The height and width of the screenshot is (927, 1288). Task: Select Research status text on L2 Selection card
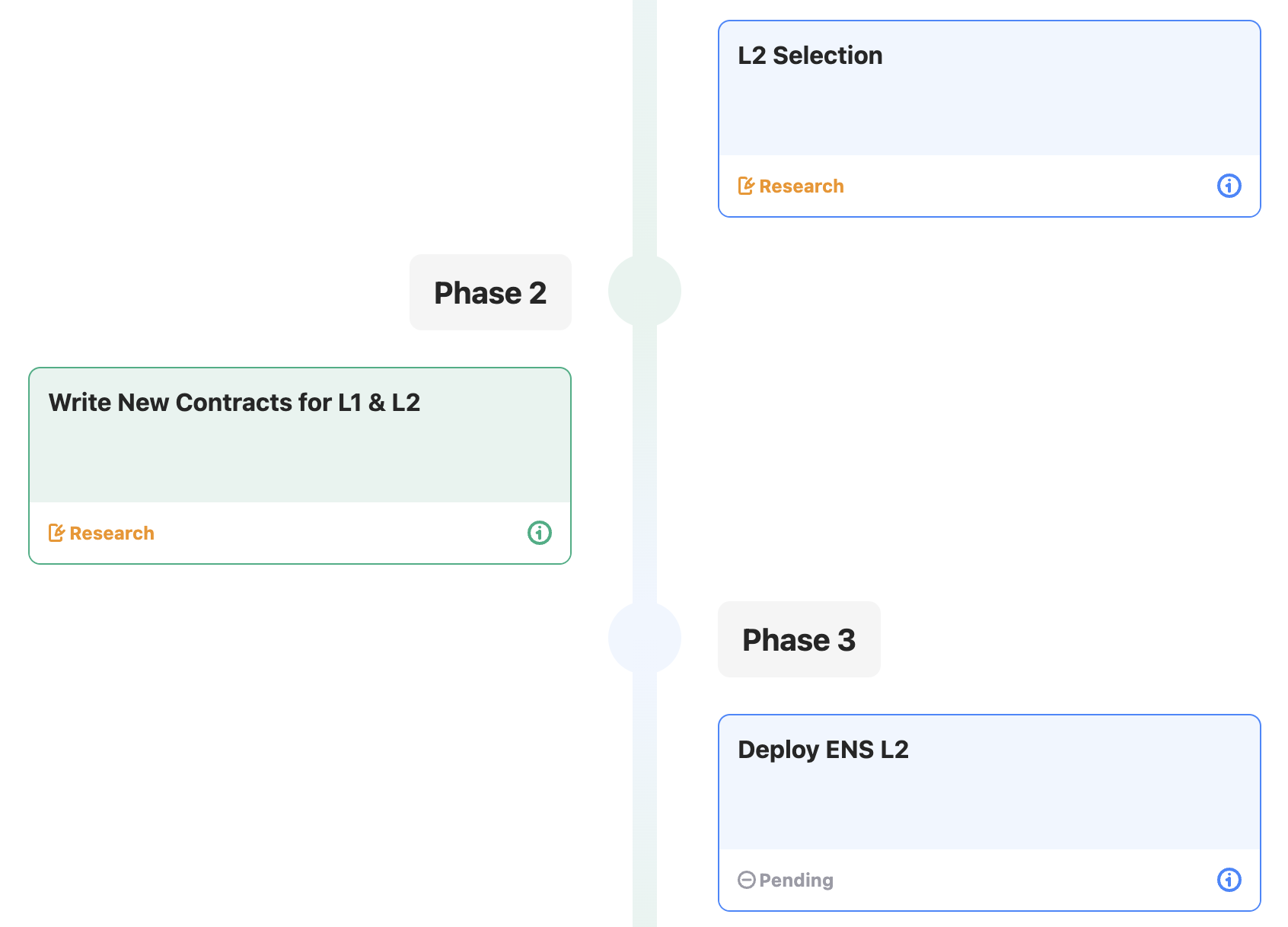tap(801, 186)
